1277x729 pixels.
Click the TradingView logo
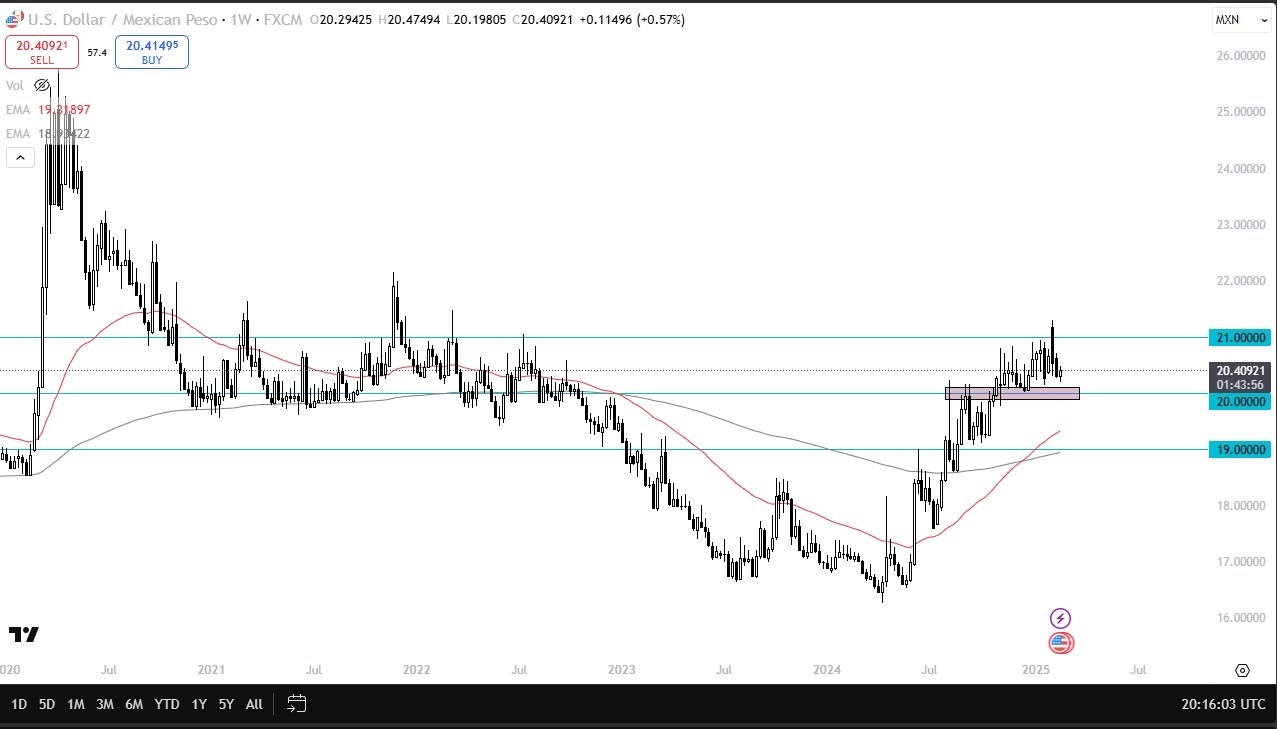pyautogui.click(x=23, y=635)
